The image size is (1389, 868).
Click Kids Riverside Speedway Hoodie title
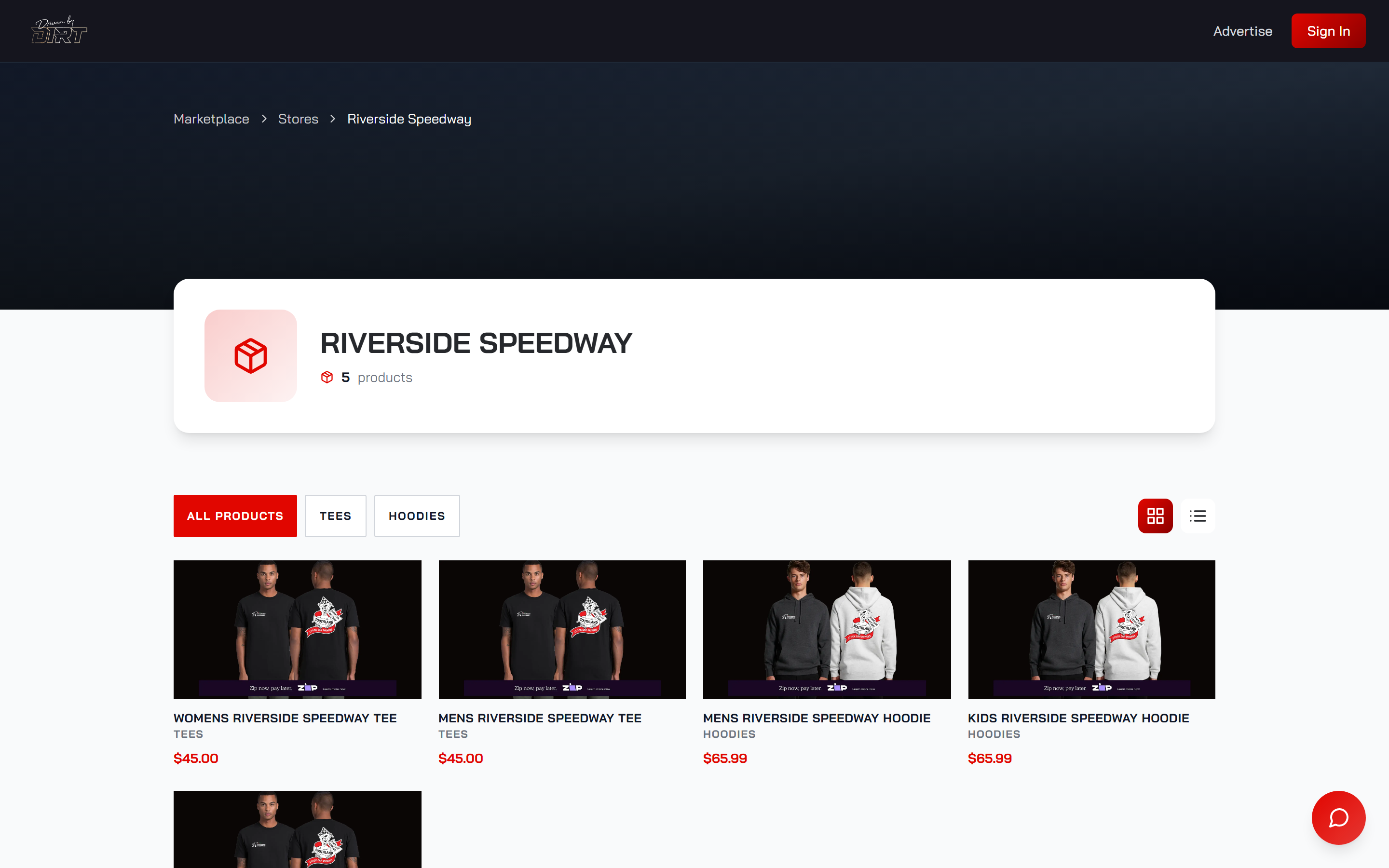[1078, 718]
